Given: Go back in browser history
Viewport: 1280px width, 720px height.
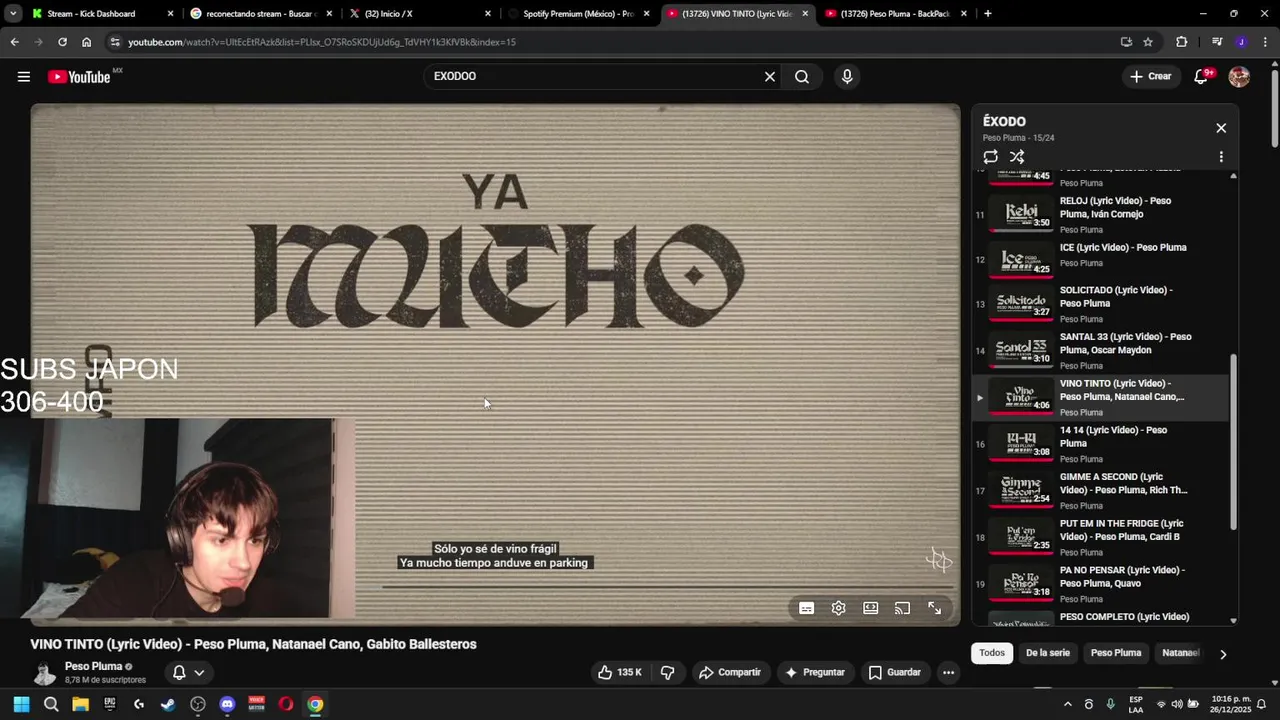Looking at the screenshot, I should click(14, 42).
